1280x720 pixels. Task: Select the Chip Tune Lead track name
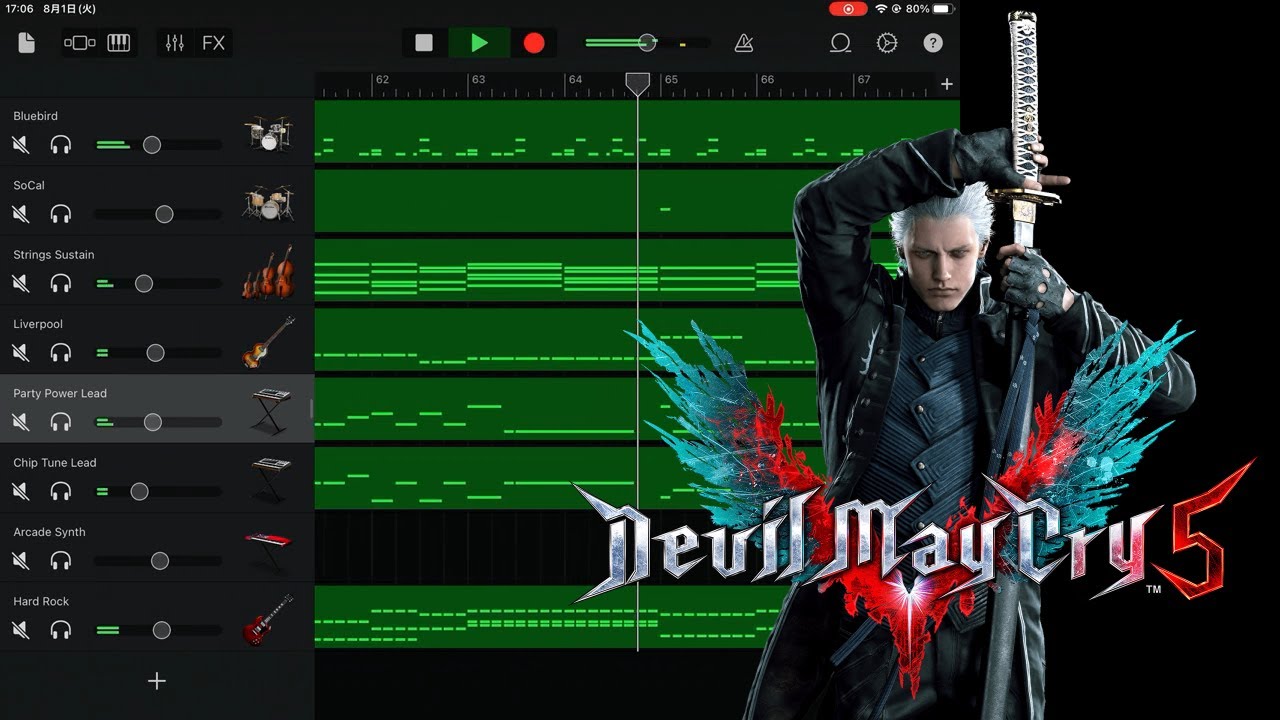tap(55, 463)
